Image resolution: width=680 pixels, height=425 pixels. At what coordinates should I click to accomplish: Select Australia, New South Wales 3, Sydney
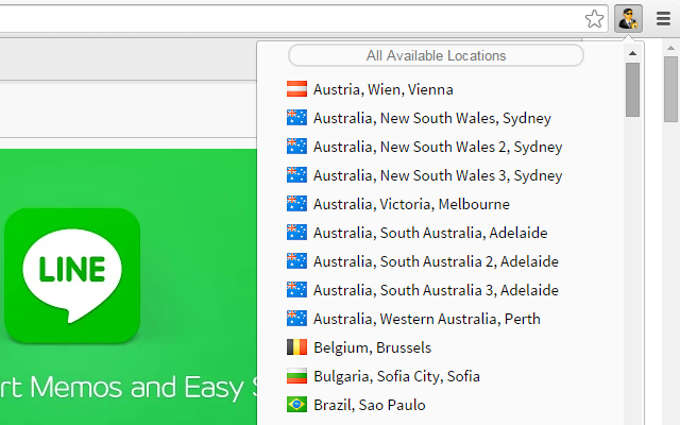[x=425, y=175]
